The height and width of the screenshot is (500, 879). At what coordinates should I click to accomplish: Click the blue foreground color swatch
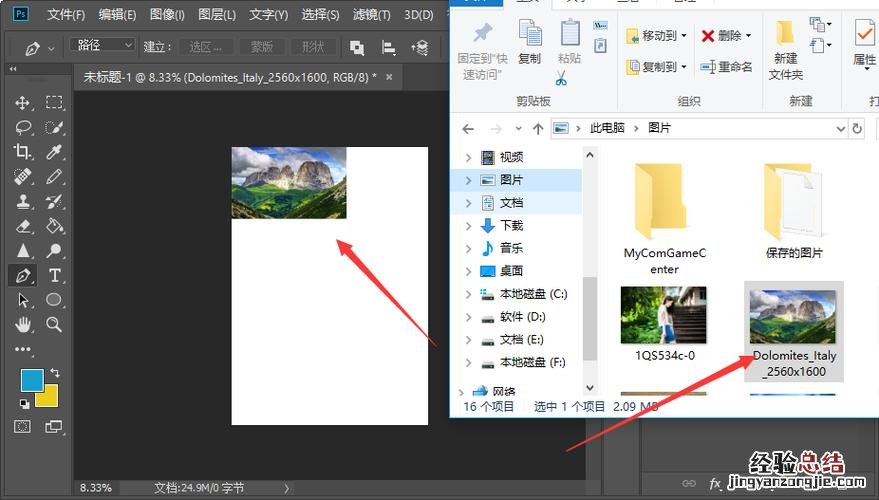click(31, 380)
